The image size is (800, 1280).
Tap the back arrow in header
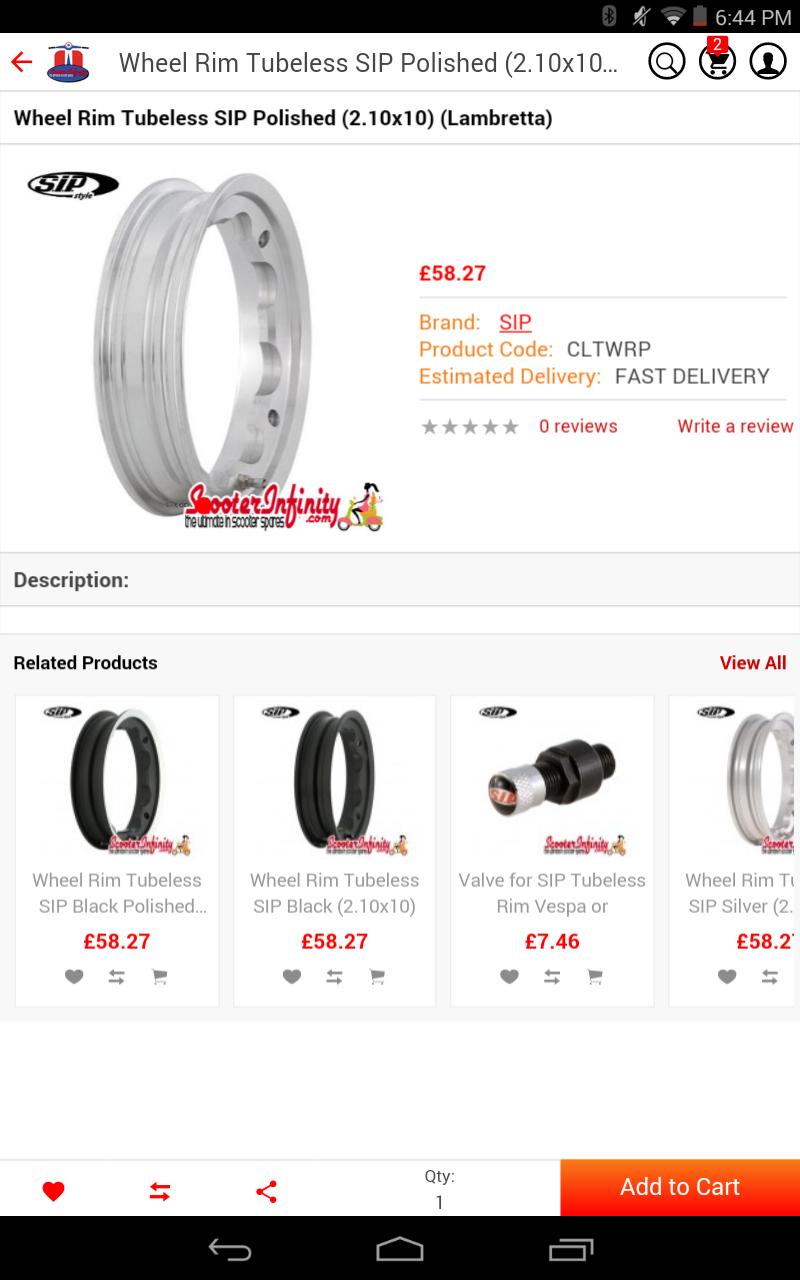click(x=21, y=62)
